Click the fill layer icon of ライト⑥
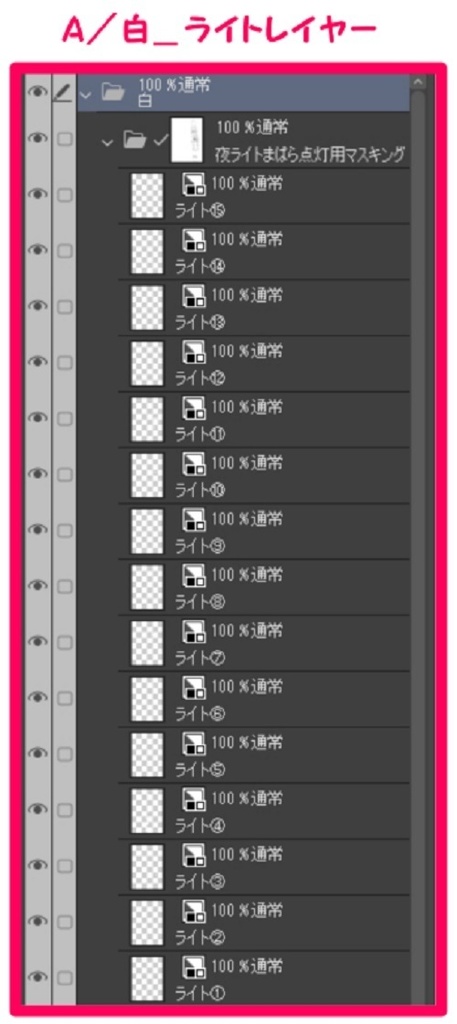This screenshot has width=457, height=1024. point(194,687)
